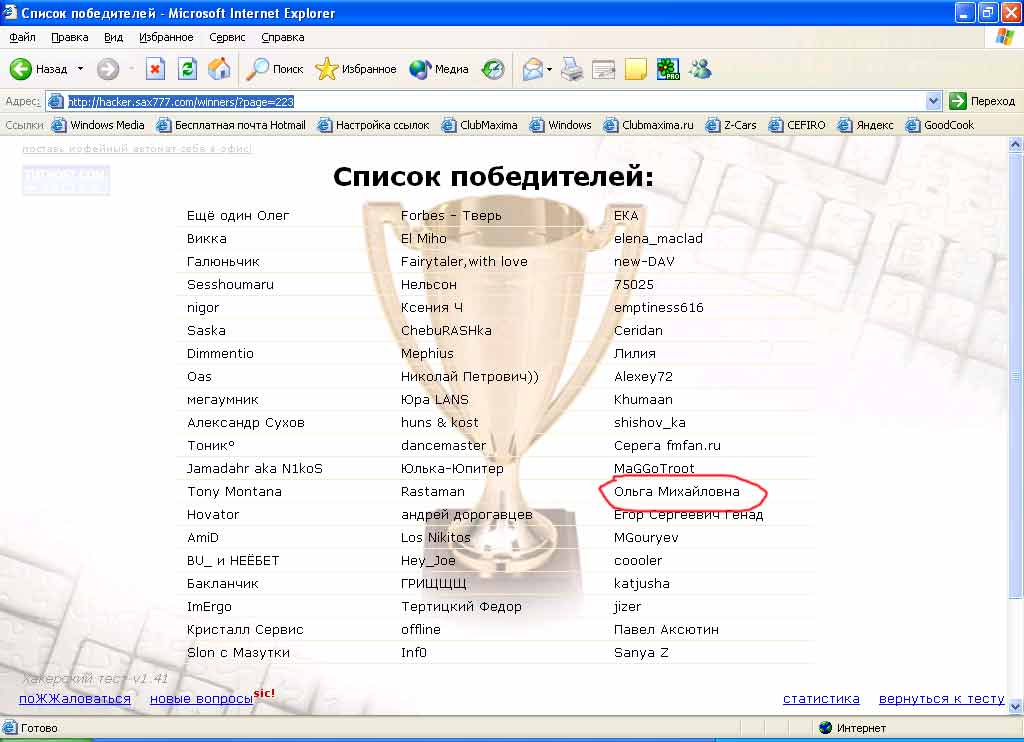Go to the Home page icon
Screen dimensions: 1024x742
[x=219, y=69]
